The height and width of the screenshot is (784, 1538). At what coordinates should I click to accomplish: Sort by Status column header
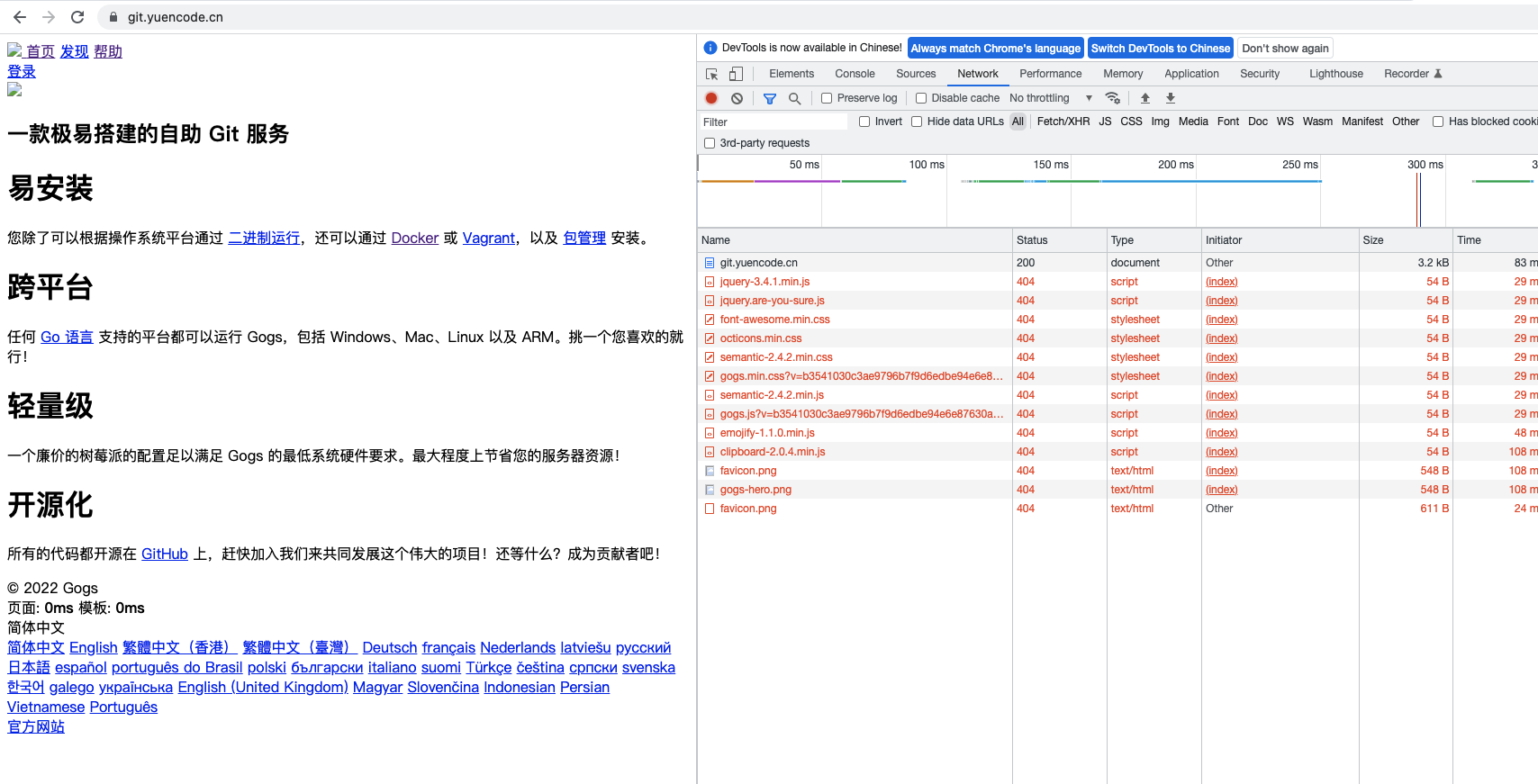[1060, 240]
